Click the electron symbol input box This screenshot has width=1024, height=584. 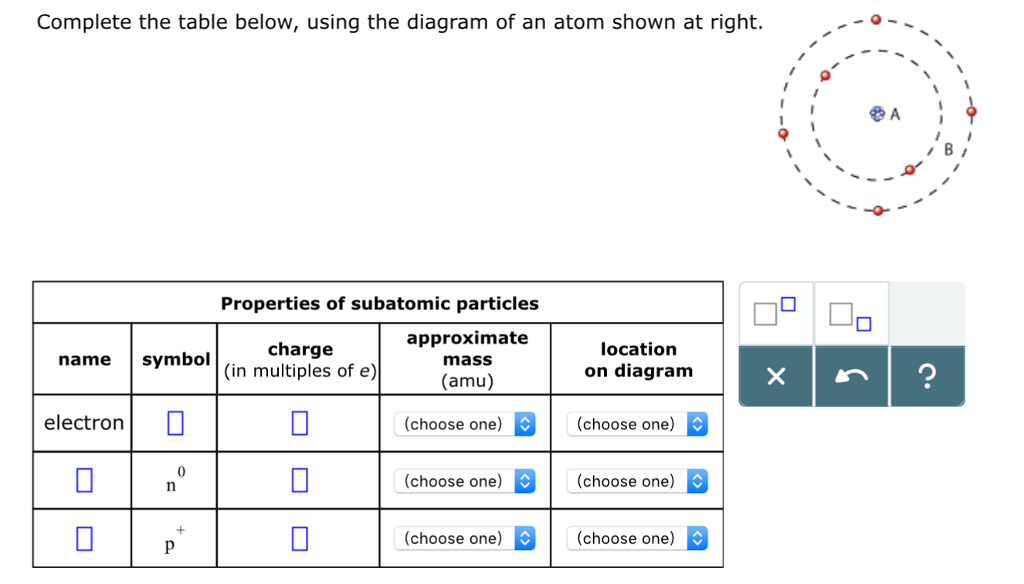point(173,423)
